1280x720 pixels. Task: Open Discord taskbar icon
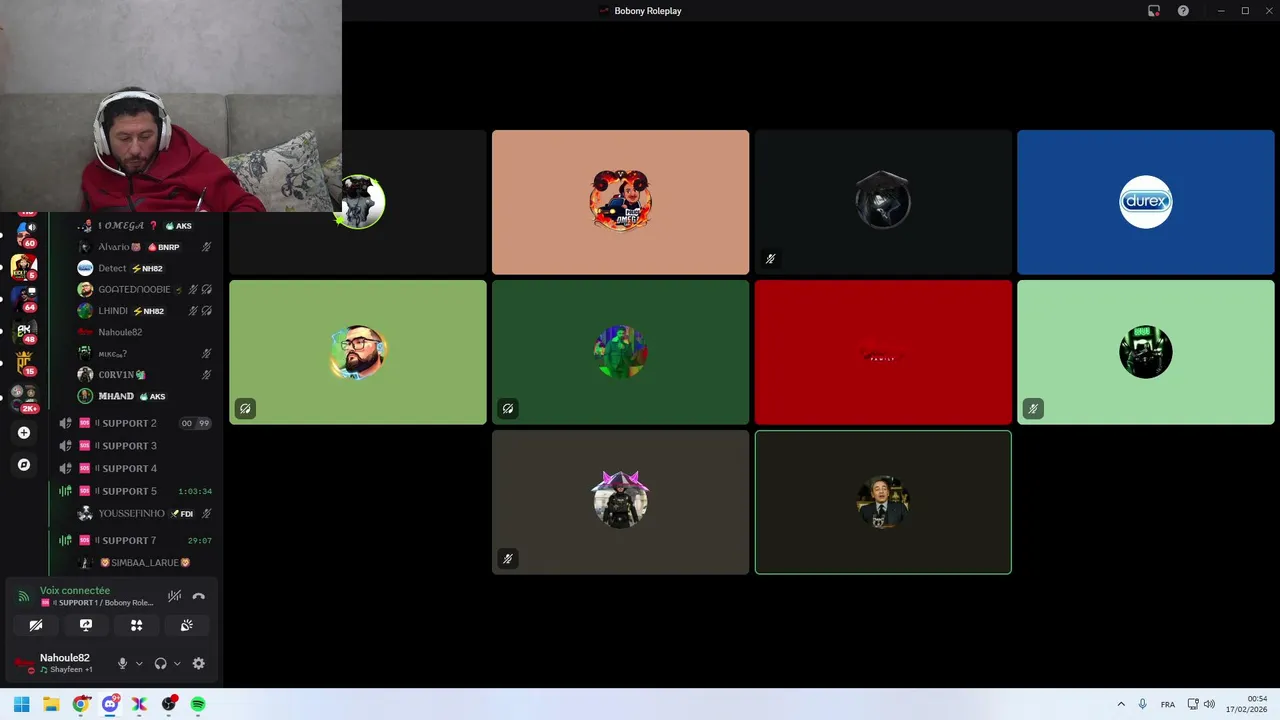pyautogui.click(x=110, y=704)
